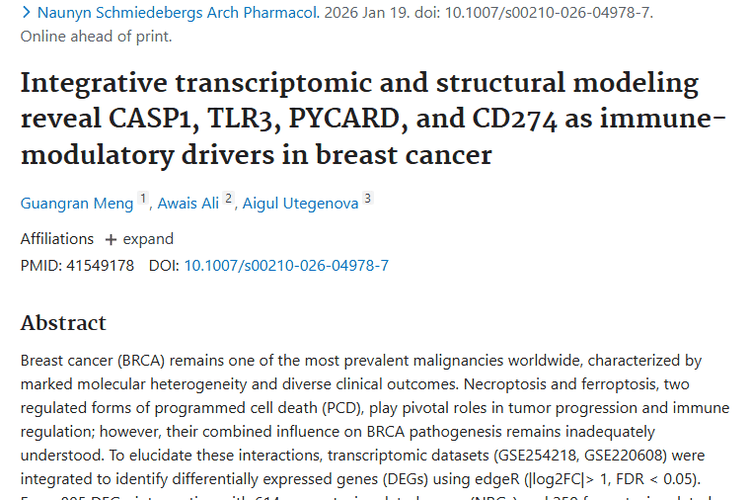The width and height of the screenshot is (750, 500).
Task: Click the plus icon beside Affiliations
Action: [x=111, y=240]
